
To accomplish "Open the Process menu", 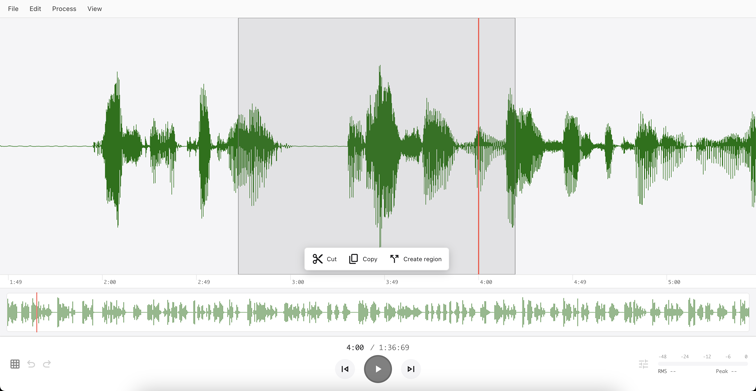I will pos(64,9).
